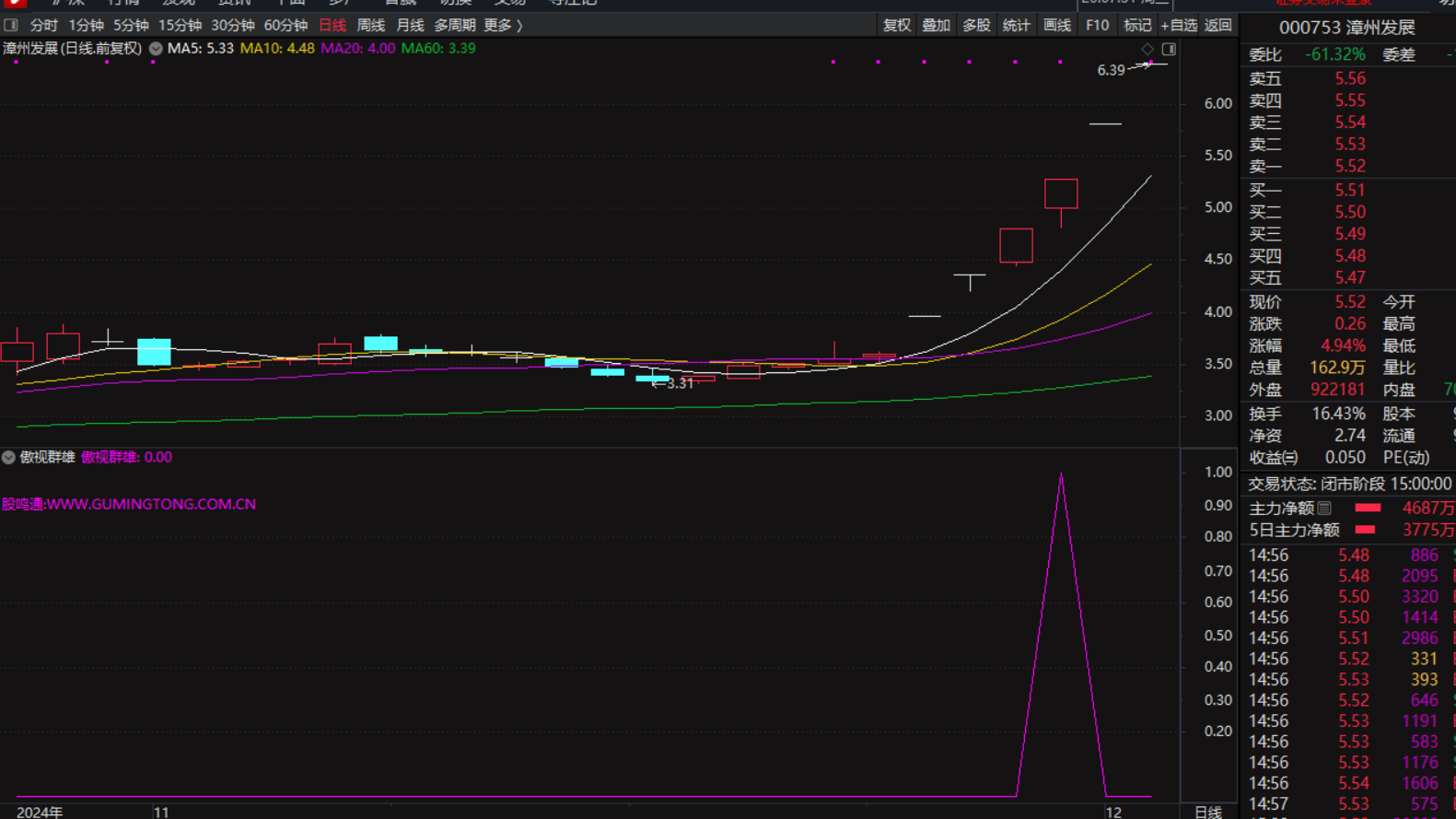1456x819 pixels.
Task: Open MA indicator settings dropdown circle
Action: click(156, 49)
